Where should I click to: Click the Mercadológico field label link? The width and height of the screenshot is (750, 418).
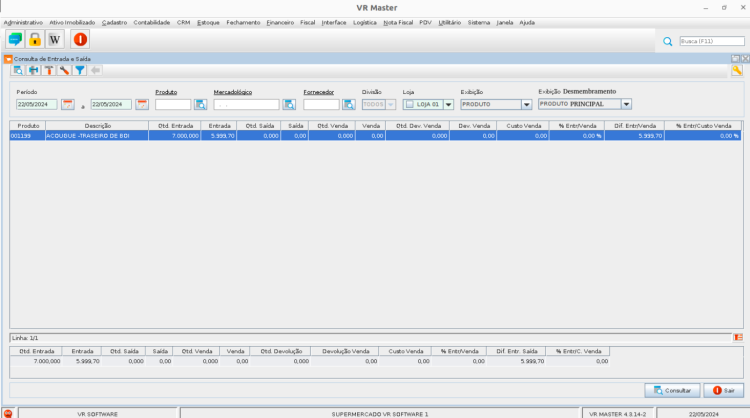pos(232,92)
